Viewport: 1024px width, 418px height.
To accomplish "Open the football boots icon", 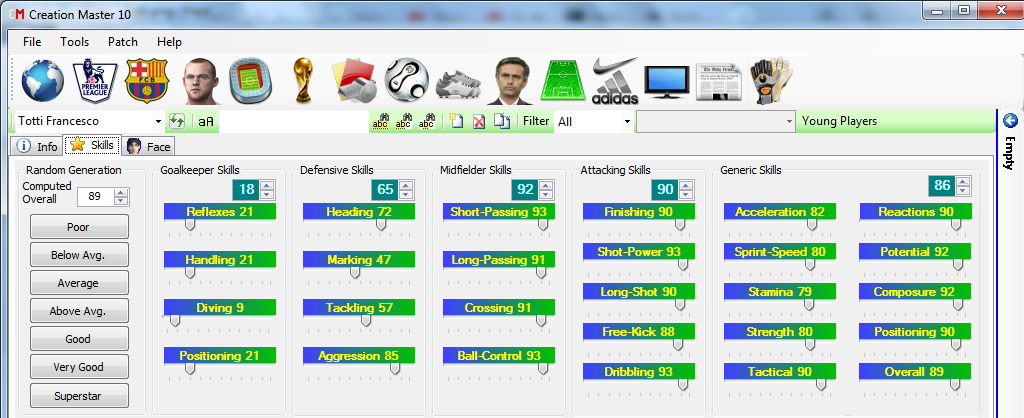I will [x=459, y=82].
